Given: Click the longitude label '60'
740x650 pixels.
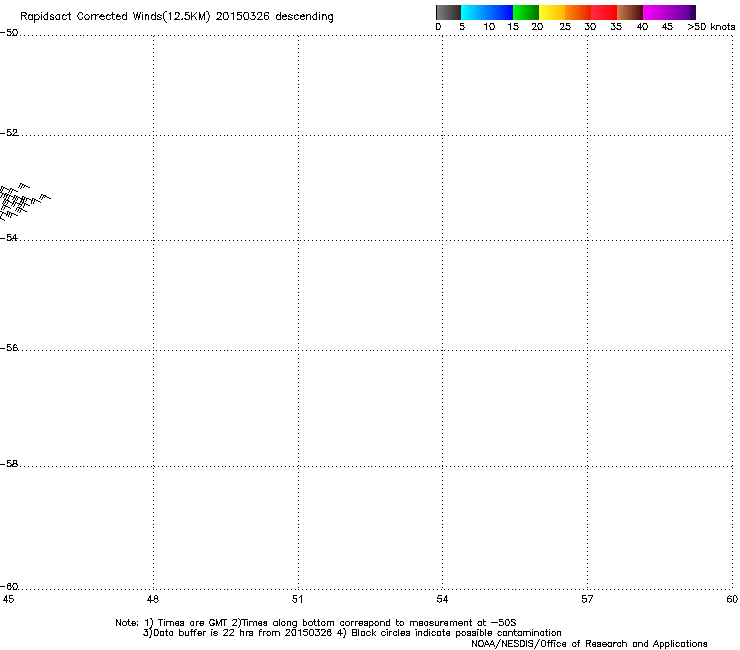Looking at the screenshot, I should click(x=732, y=599).
